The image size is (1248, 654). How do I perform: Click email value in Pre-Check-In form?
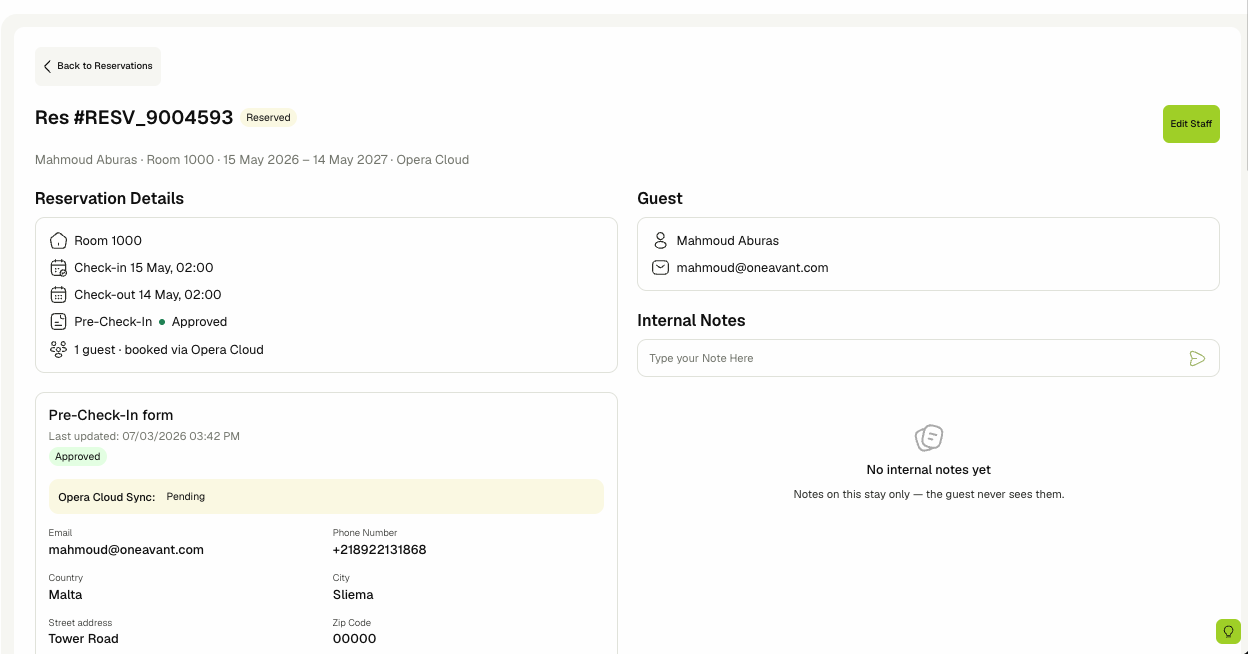126,550
